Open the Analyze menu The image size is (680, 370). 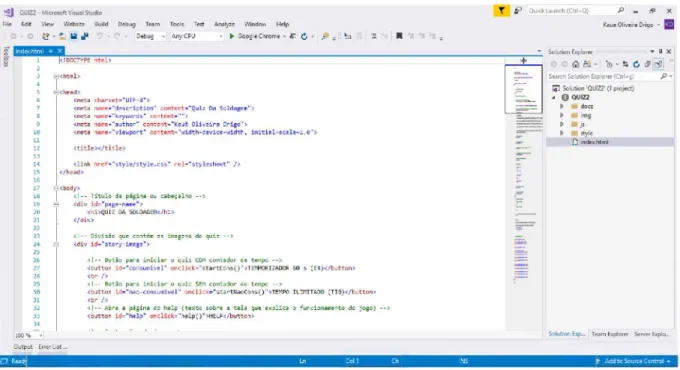click(224, 24)
